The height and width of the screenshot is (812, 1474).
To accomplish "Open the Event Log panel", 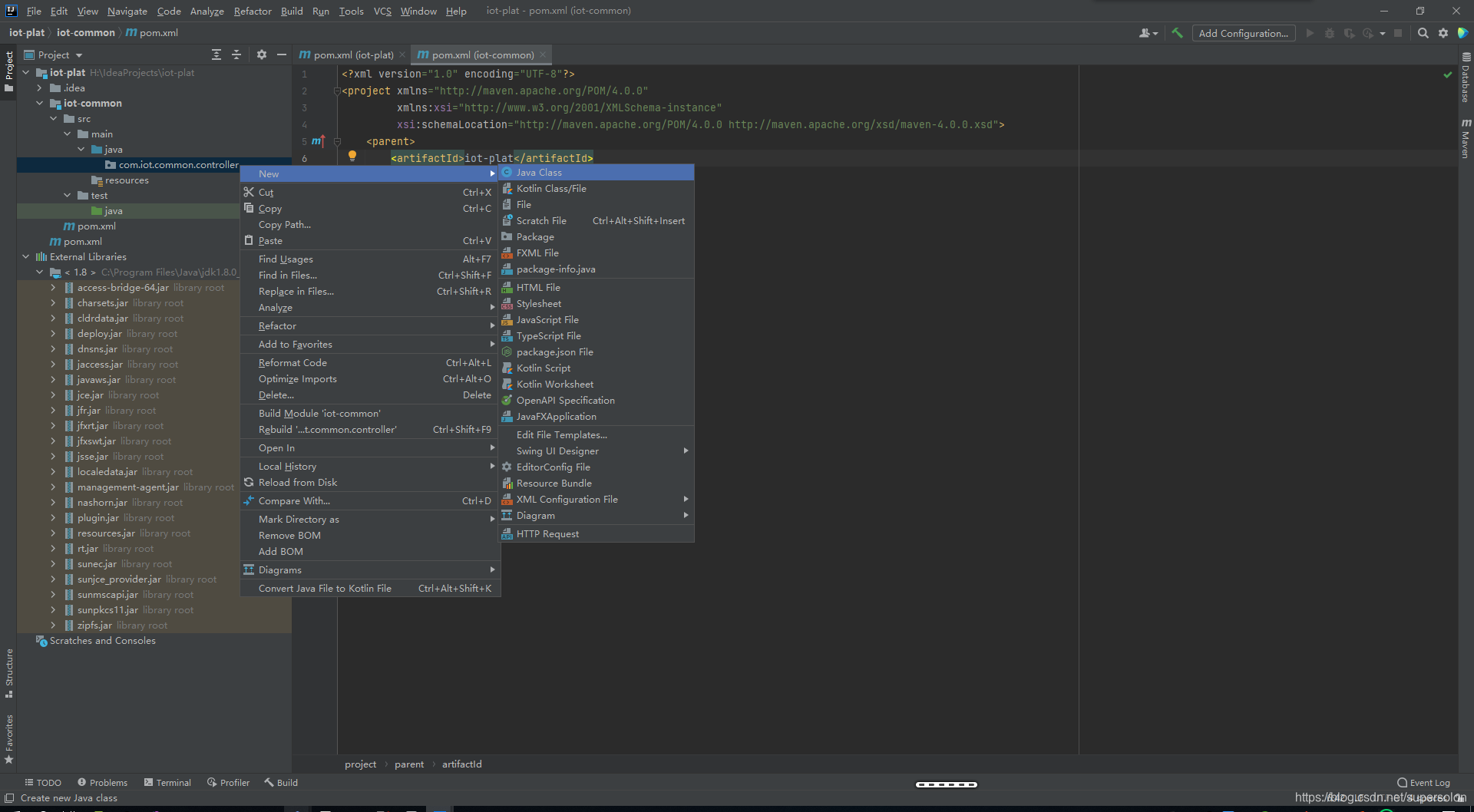I will click(x=1424, y=782).
